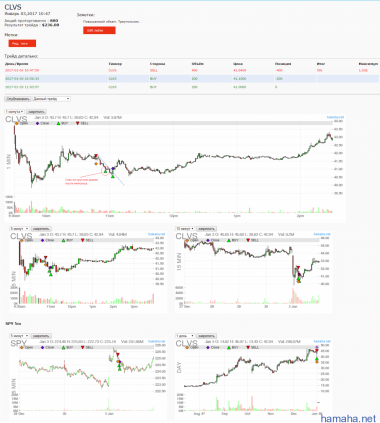Click the red sell trade marker on the 1-minute chart

[96, 156]
